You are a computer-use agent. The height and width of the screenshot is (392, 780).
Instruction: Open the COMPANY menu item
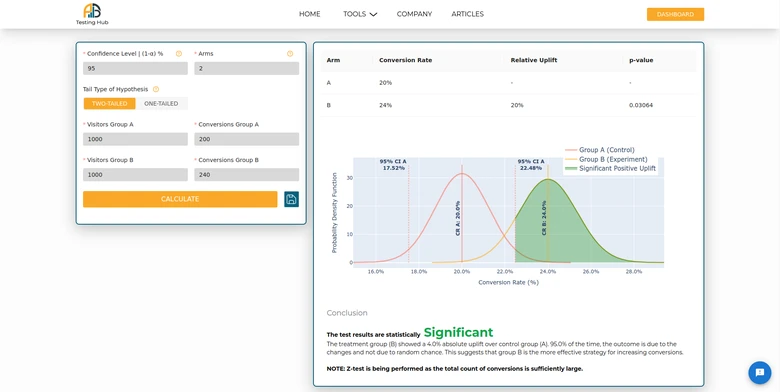click(x=414, y=14)
